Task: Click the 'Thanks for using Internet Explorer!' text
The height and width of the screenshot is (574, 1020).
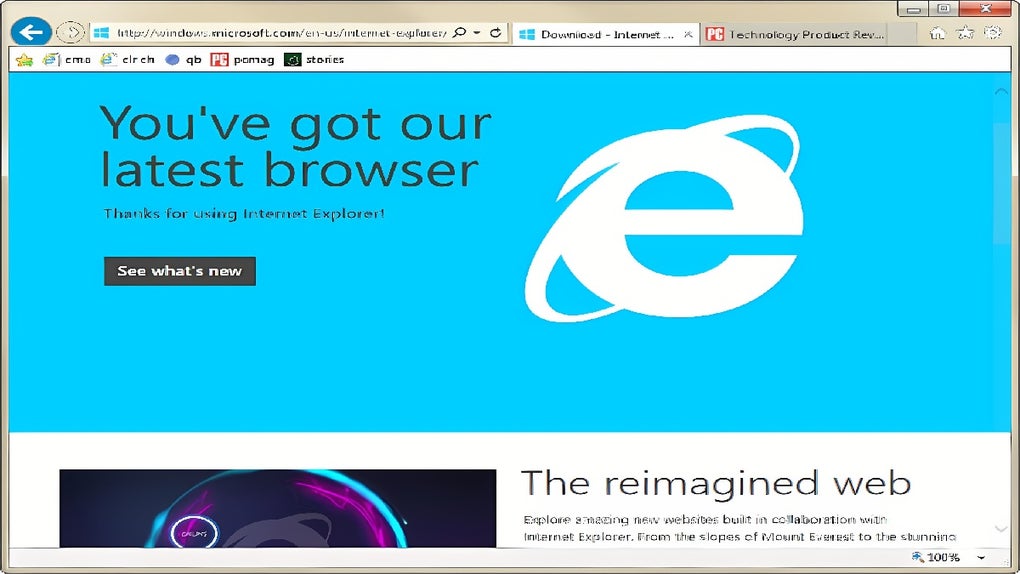Action: point(244,213)
